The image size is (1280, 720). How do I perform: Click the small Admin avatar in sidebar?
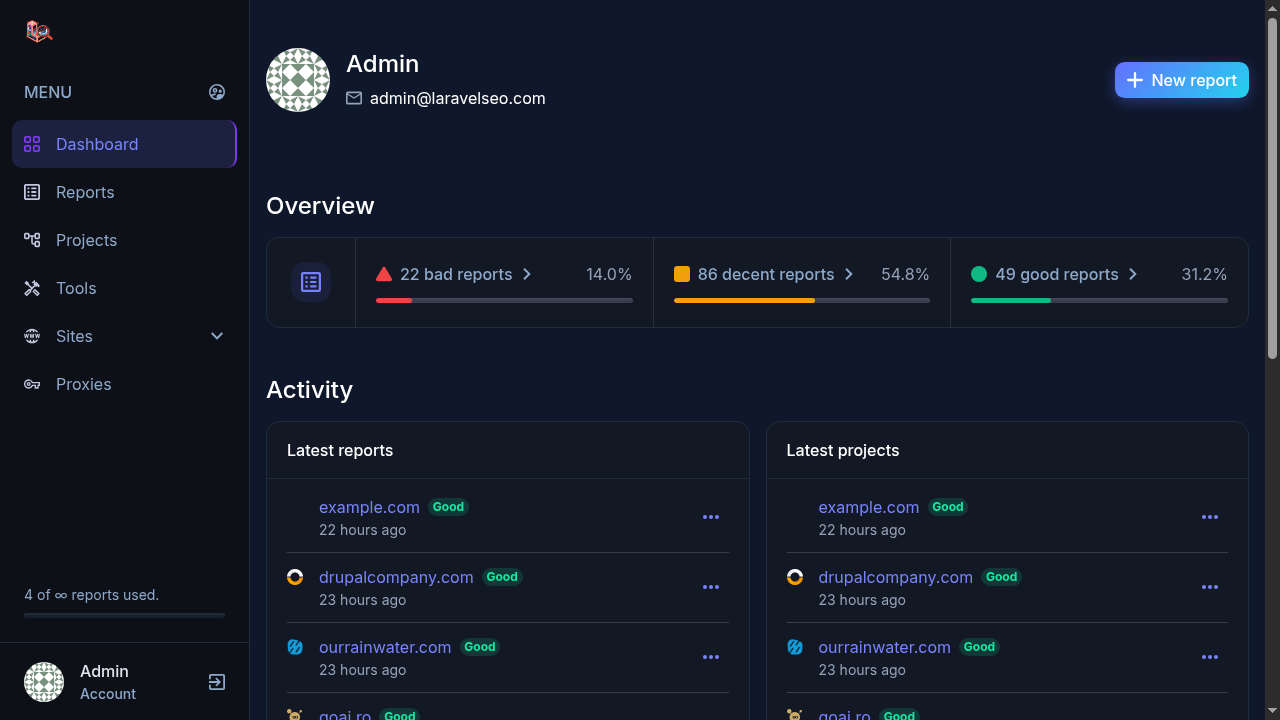[44, 682]
